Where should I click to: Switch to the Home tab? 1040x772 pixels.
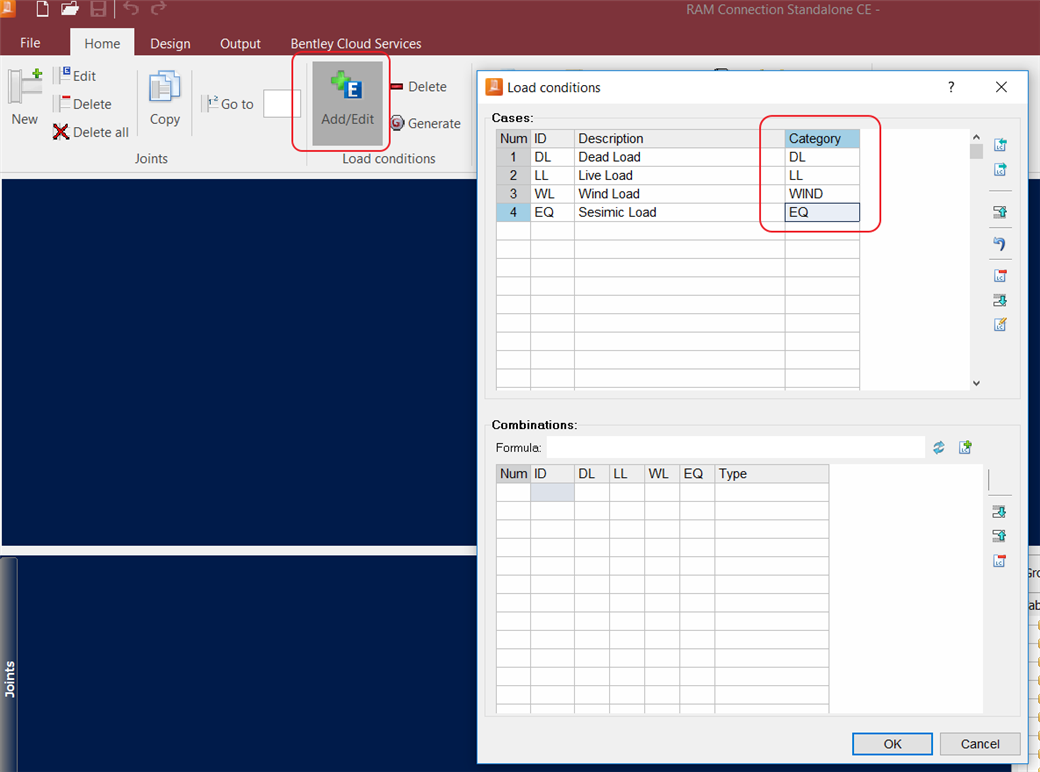102,43
